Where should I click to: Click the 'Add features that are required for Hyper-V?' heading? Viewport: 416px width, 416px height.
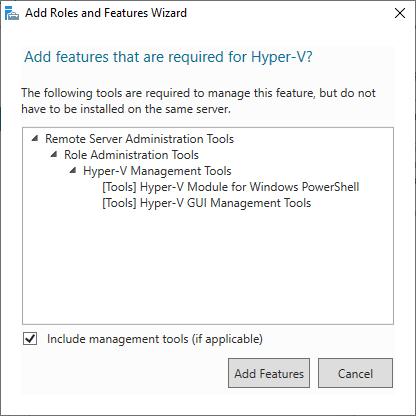point(168,57)
